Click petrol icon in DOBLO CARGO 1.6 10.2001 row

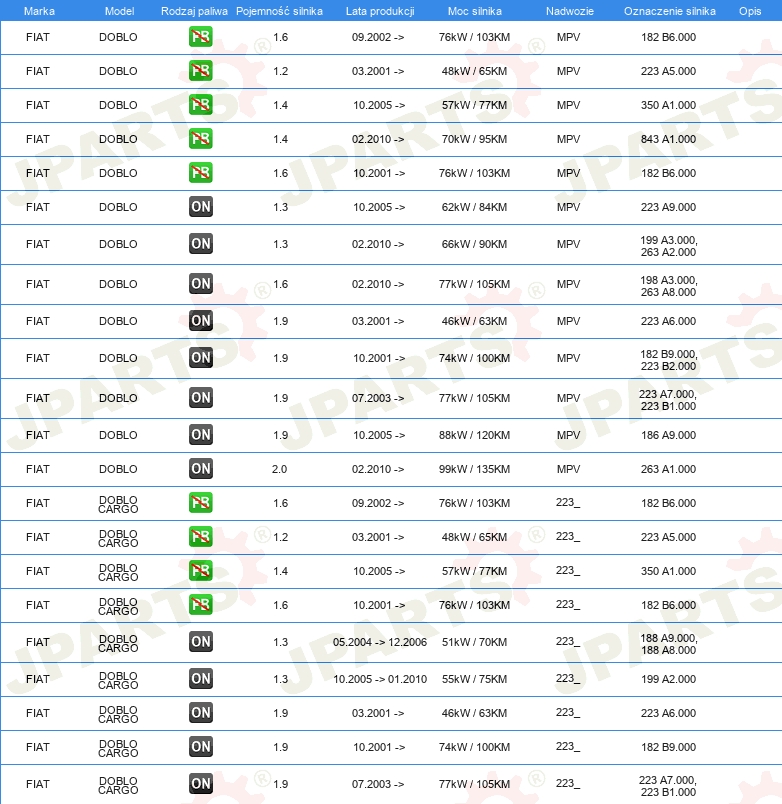coord(200,605)
